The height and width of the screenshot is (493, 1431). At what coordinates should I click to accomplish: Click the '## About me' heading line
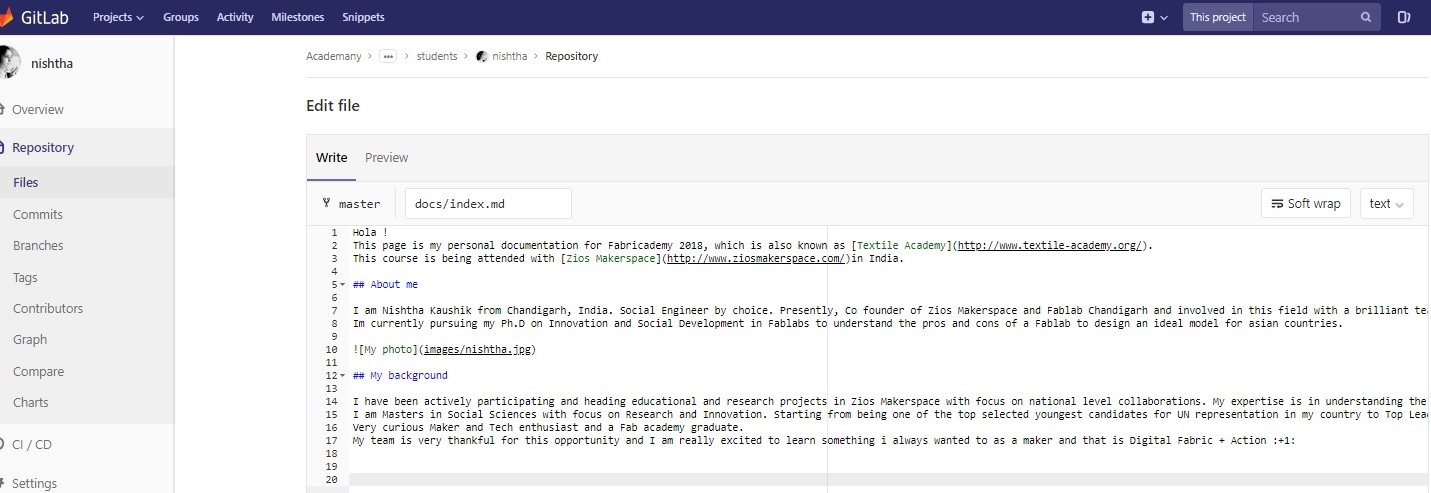pos(385,284)
